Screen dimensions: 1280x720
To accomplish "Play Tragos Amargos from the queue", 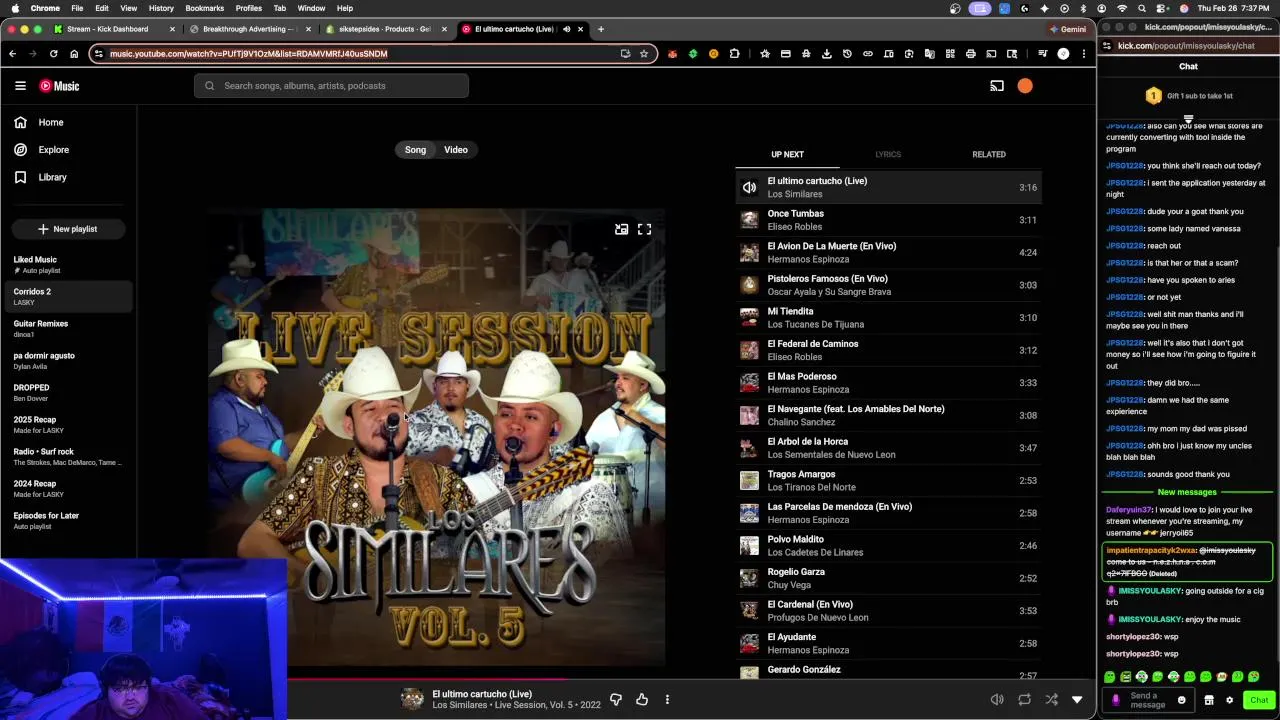I will (888, 480).
